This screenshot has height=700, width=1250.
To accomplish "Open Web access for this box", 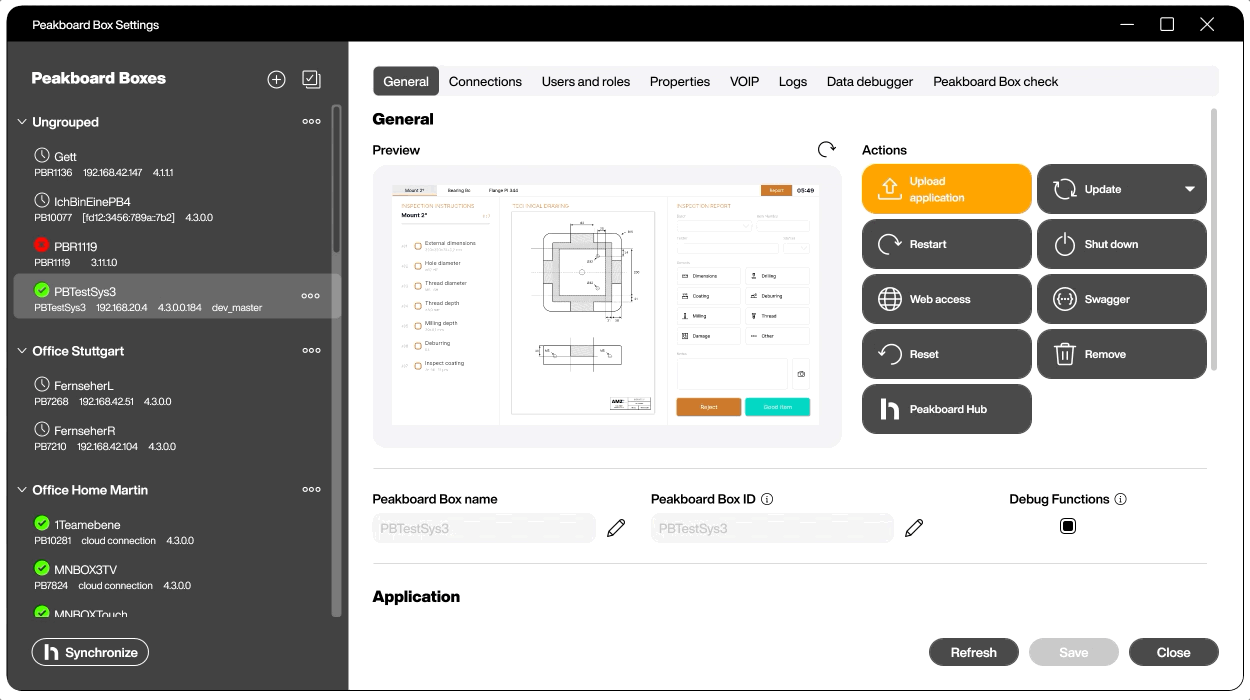I will pos(946,299).
